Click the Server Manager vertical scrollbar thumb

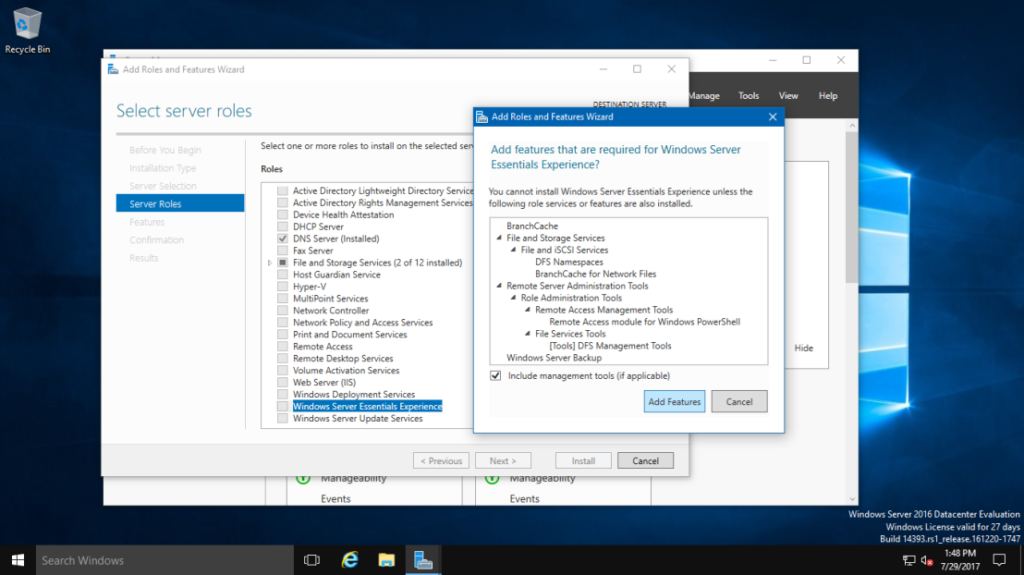(852, 207)
